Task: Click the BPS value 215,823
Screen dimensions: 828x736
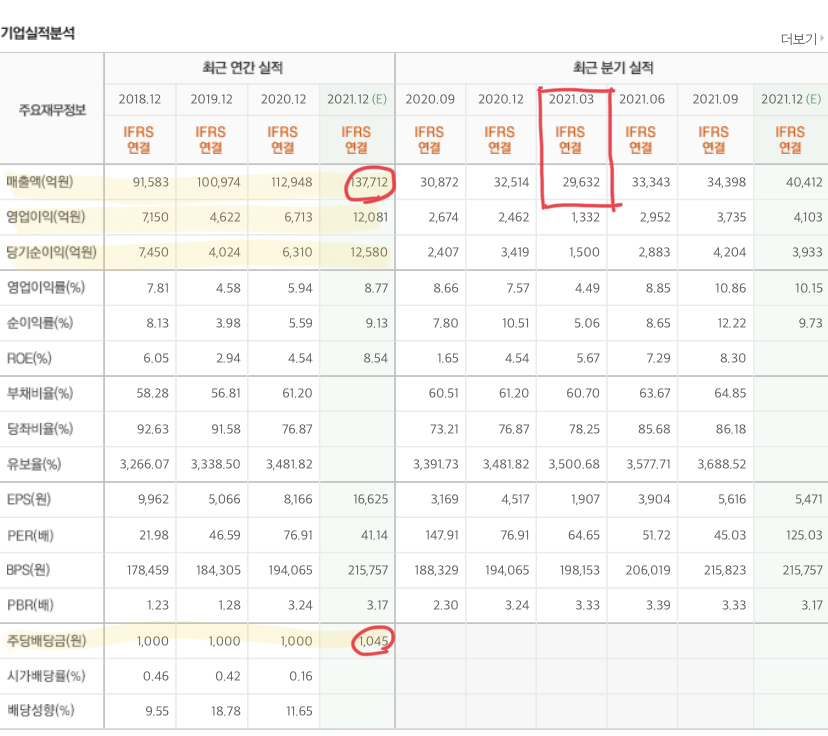Action: pyautogui.click(x=725, y=570)
